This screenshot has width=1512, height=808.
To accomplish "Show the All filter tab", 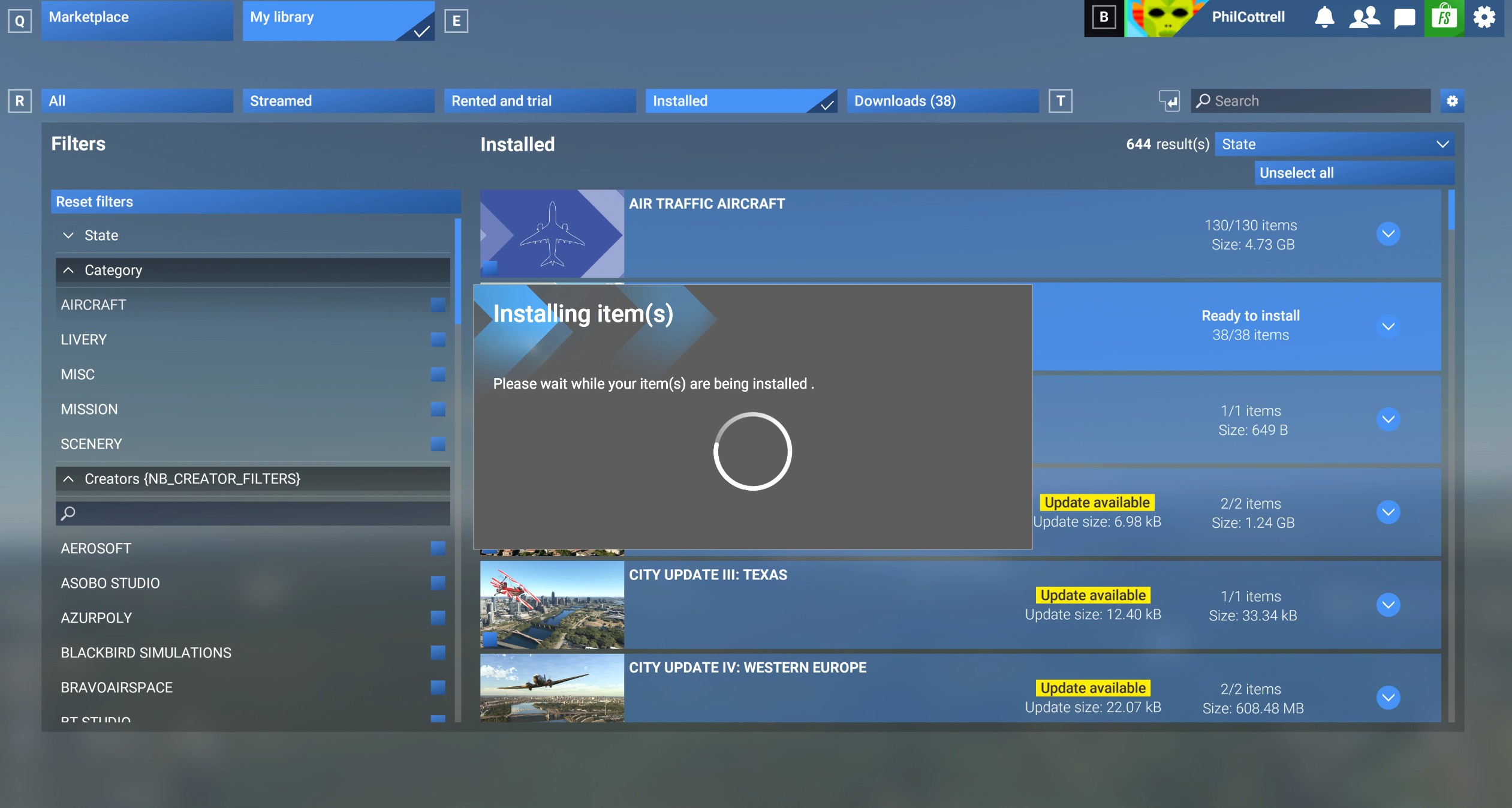I will point(137,101).
